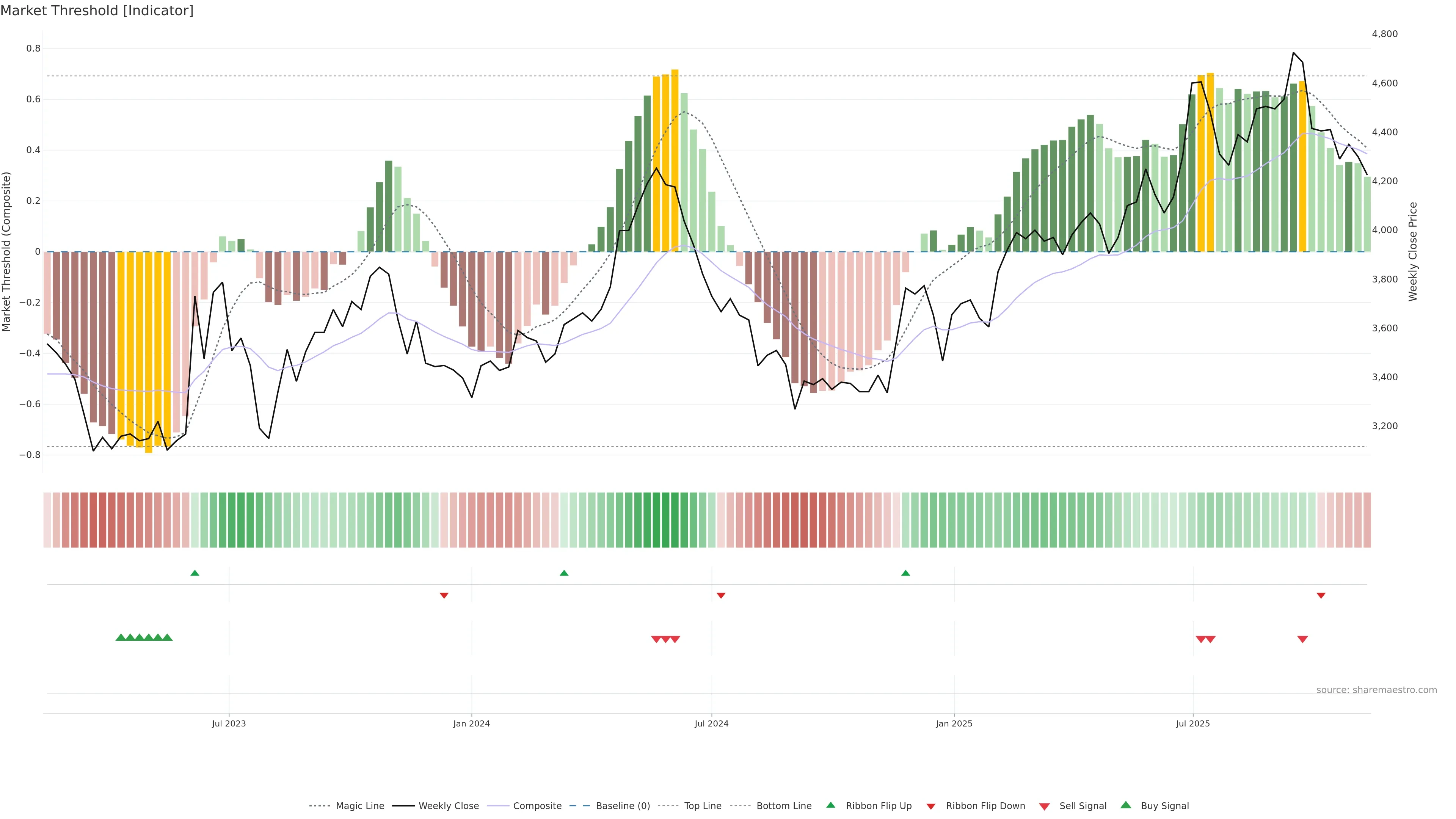Hide the Top Line series via legend
Screen dimensions: 1456x819
tap(703, 806)
